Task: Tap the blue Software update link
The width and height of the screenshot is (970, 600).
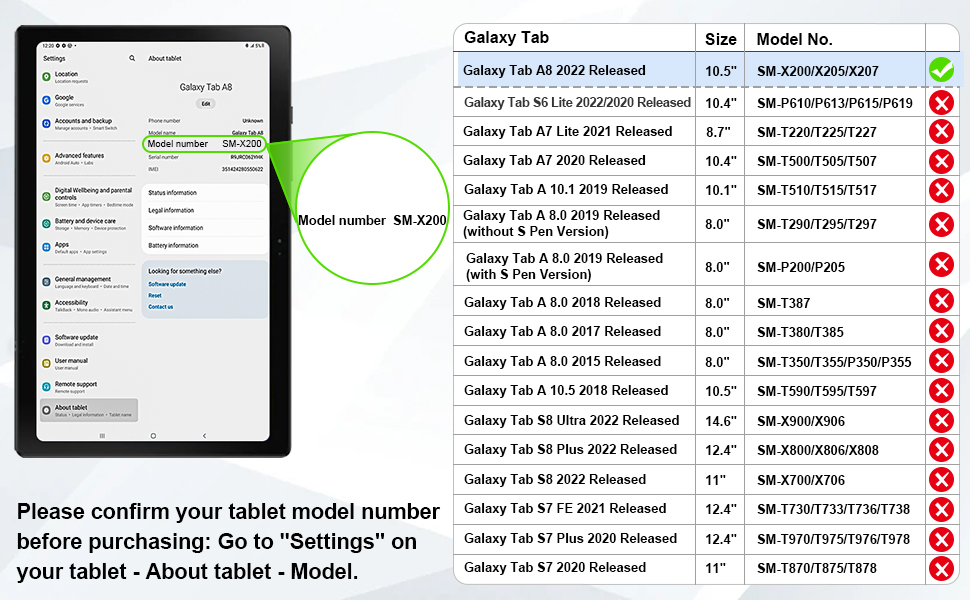Action: coord(167,285)
